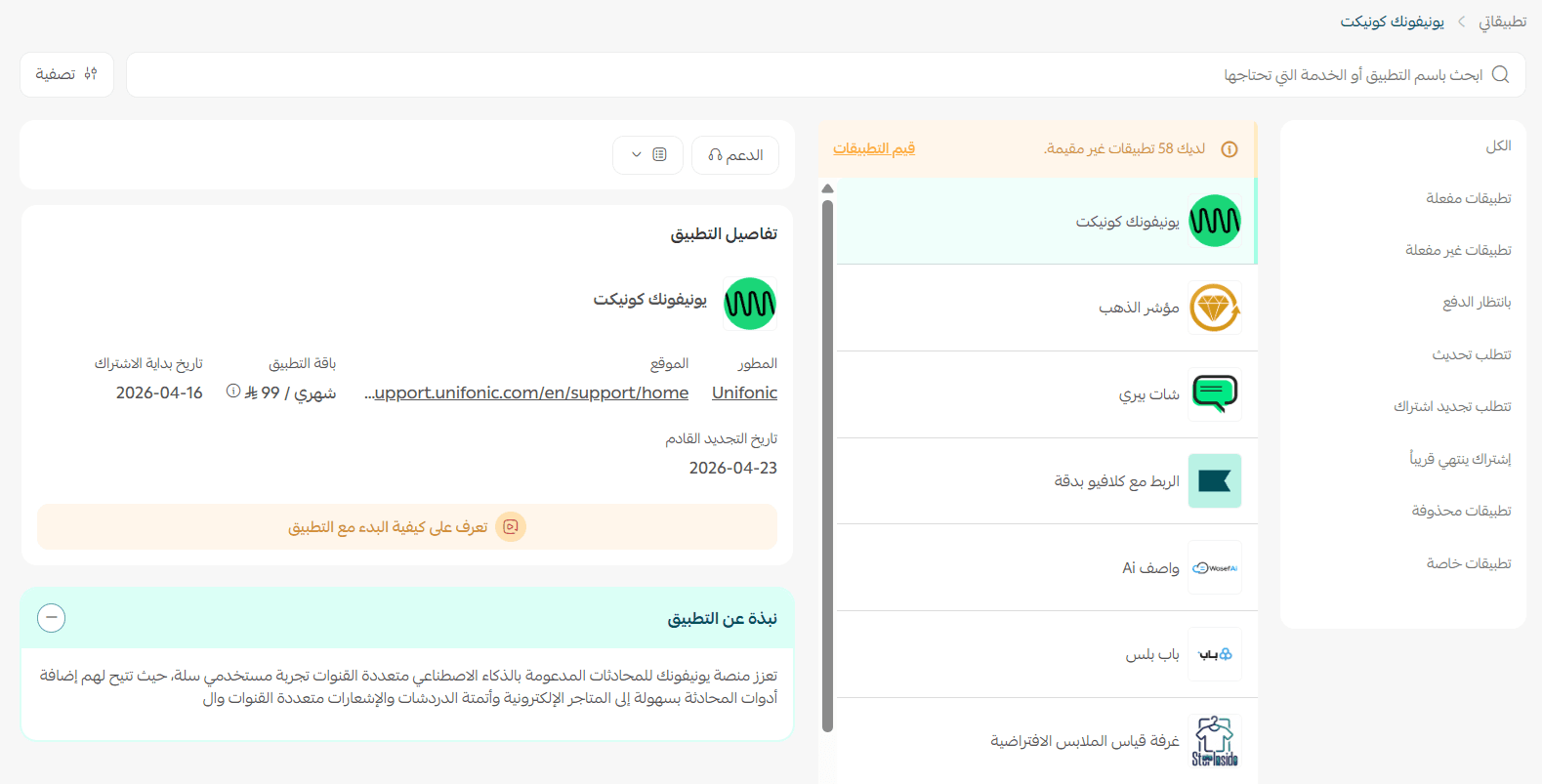Click the filter sliders icon
The width and height of the screenshot is (1542, 784).
[91, 74]
